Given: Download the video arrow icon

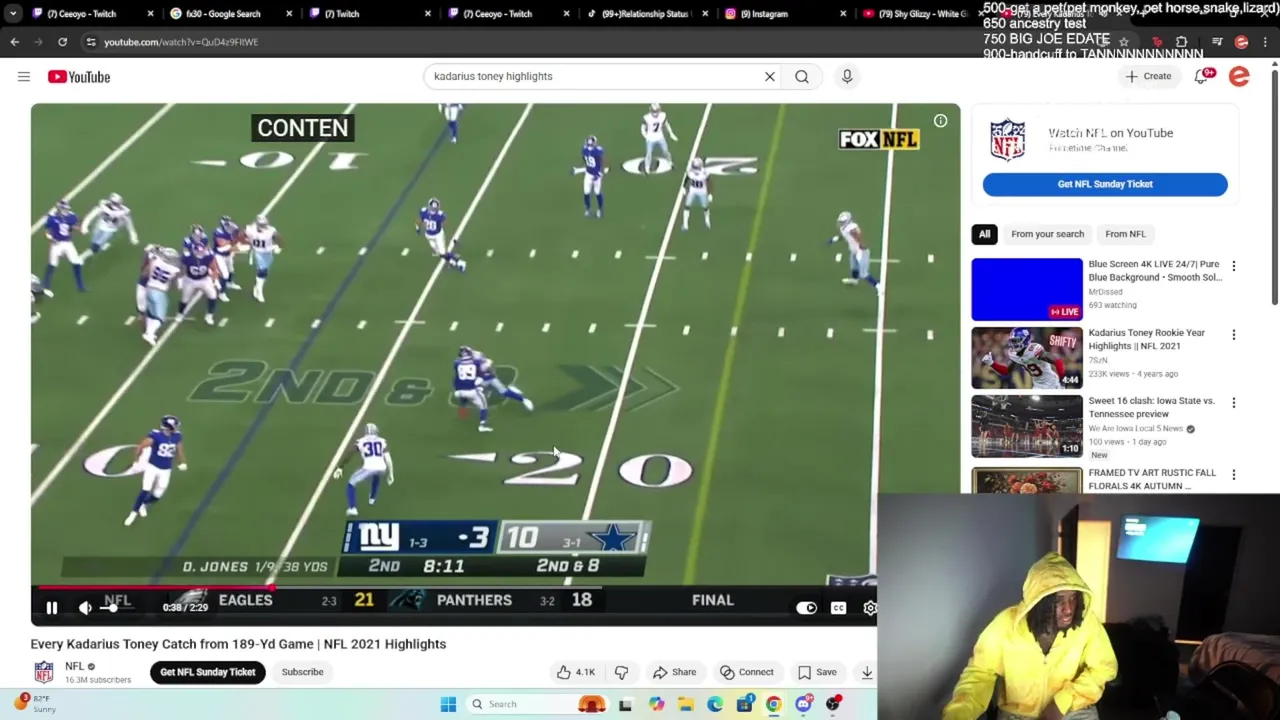Looking at the screenshot, I should [x=866, y=672].
